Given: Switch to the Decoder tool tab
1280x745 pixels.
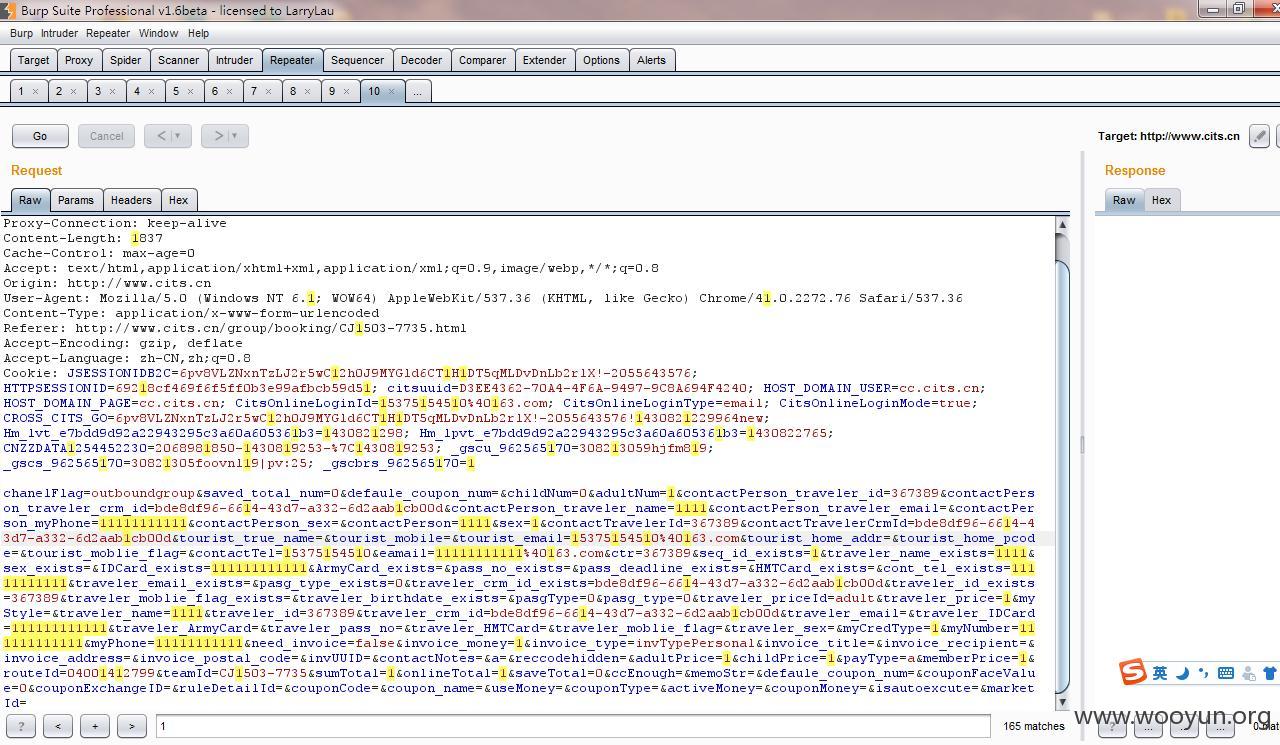Looking at the screenshot, I should (421, 60).
